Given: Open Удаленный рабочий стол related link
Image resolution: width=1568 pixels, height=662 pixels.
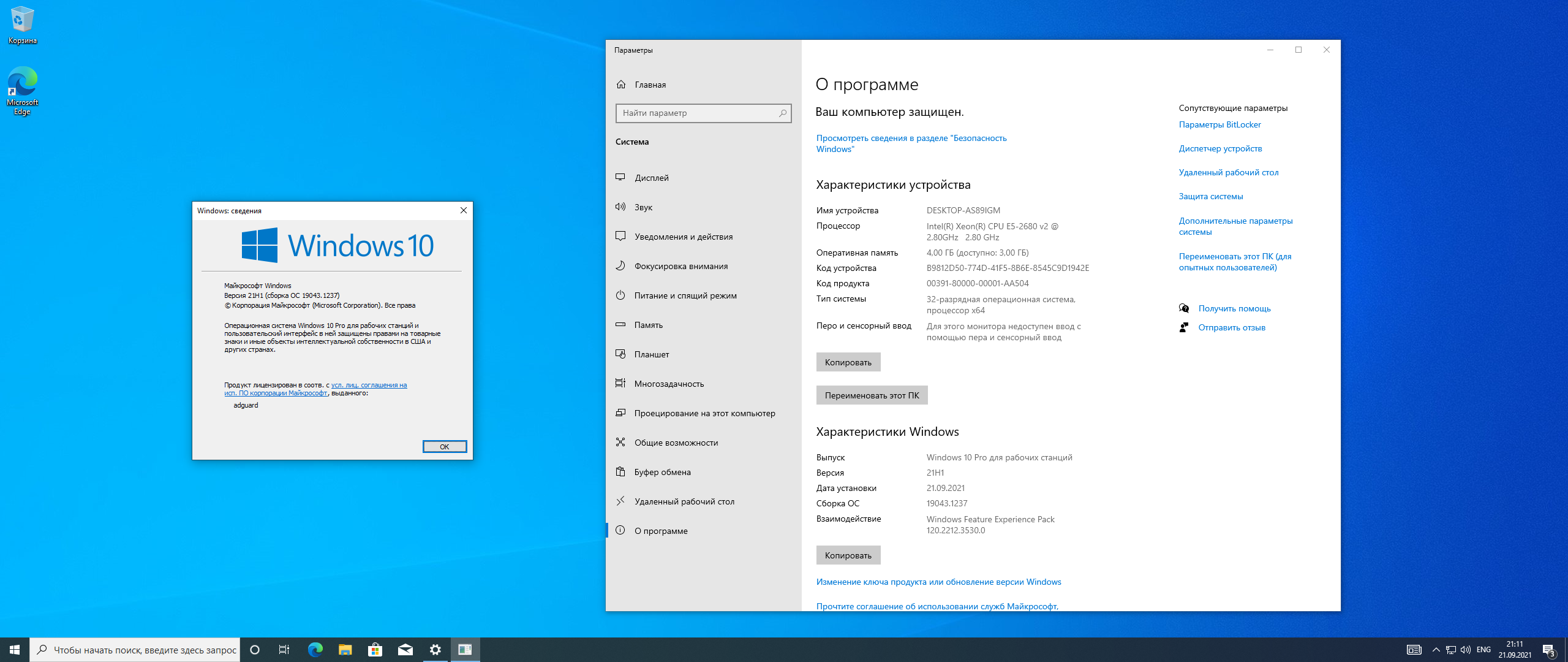Looking at the screenshot, I should 1229,172.
